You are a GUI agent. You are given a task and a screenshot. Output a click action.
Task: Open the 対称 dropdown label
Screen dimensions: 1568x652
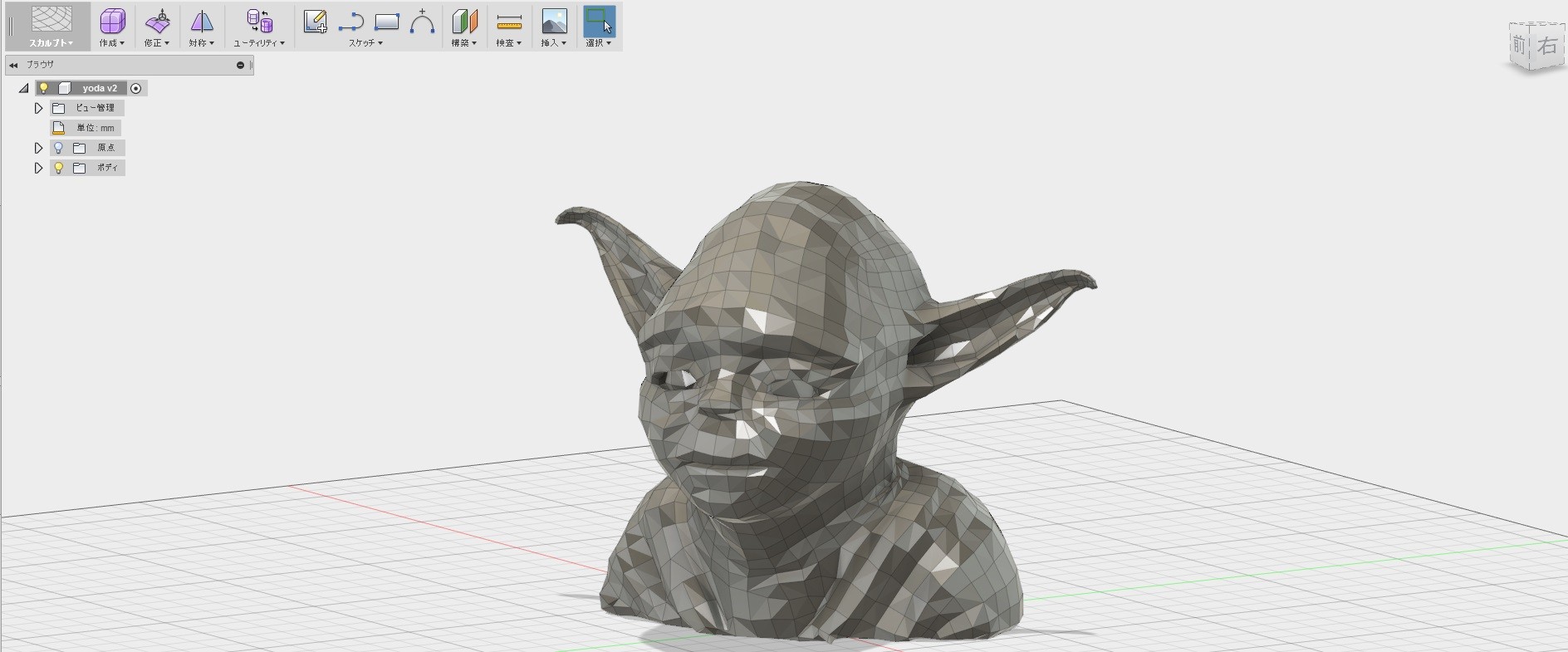[x=202, y=43]
